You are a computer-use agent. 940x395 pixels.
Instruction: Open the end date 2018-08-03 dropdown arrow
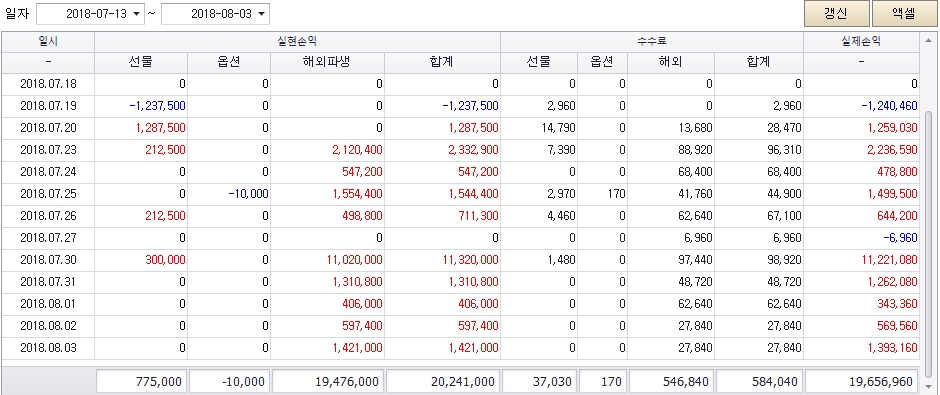tap(261, 14)
